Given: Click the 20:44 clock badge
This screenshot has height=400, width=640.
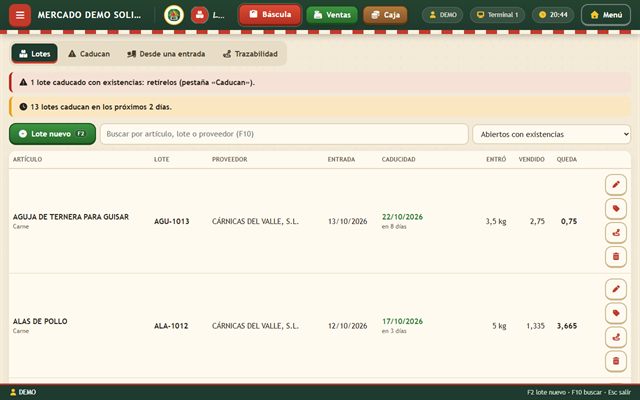Looking at the screenshot, I should (553, 15).
